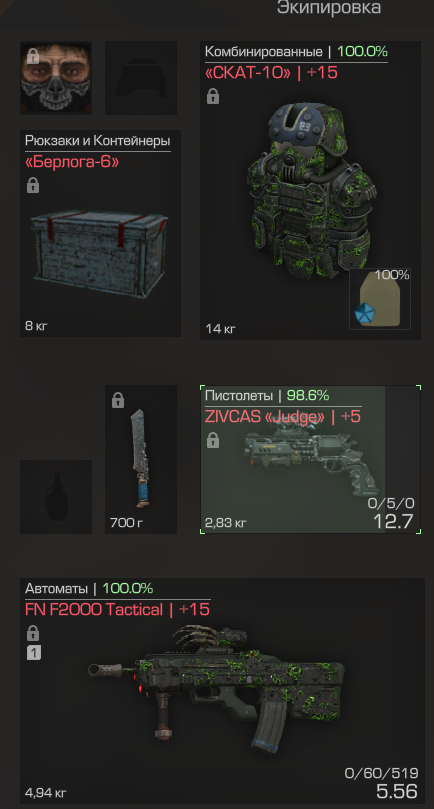Viewport: 434px width, 809px height.
Task: Click the СКАТ-10 | +15 name label
Action: click(271, 72)
